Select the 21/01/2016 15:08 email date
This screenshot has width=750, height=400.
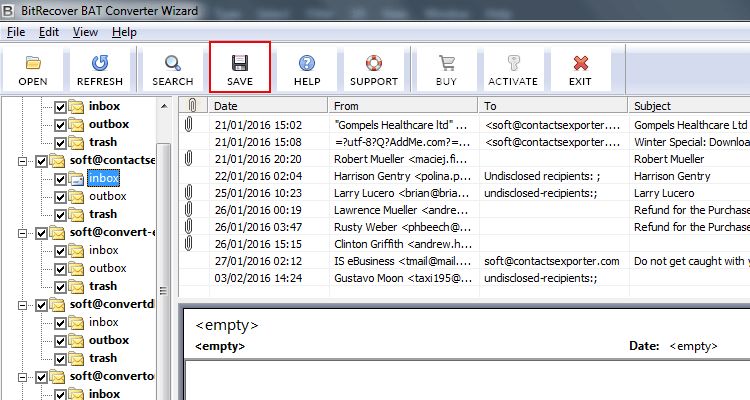point(258,142)
